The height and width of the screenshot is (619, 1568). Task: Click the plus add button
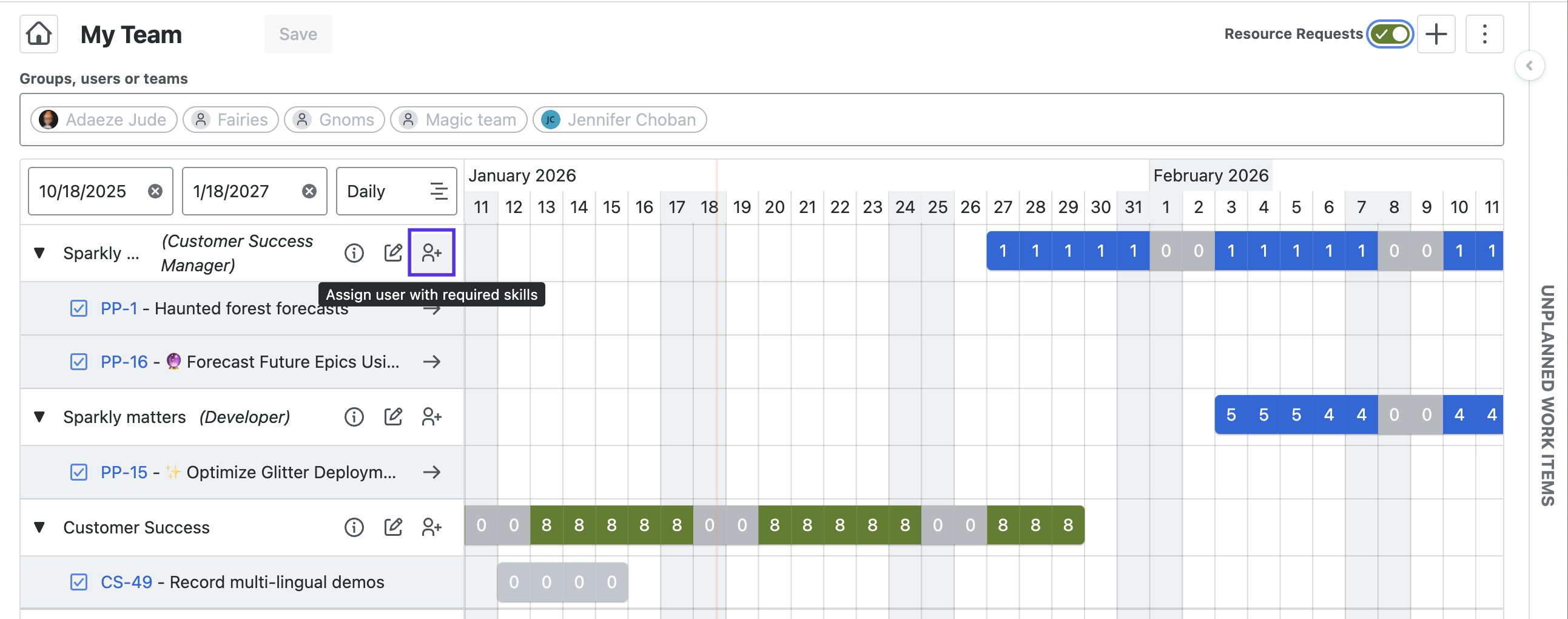(x=1436, y=34)
